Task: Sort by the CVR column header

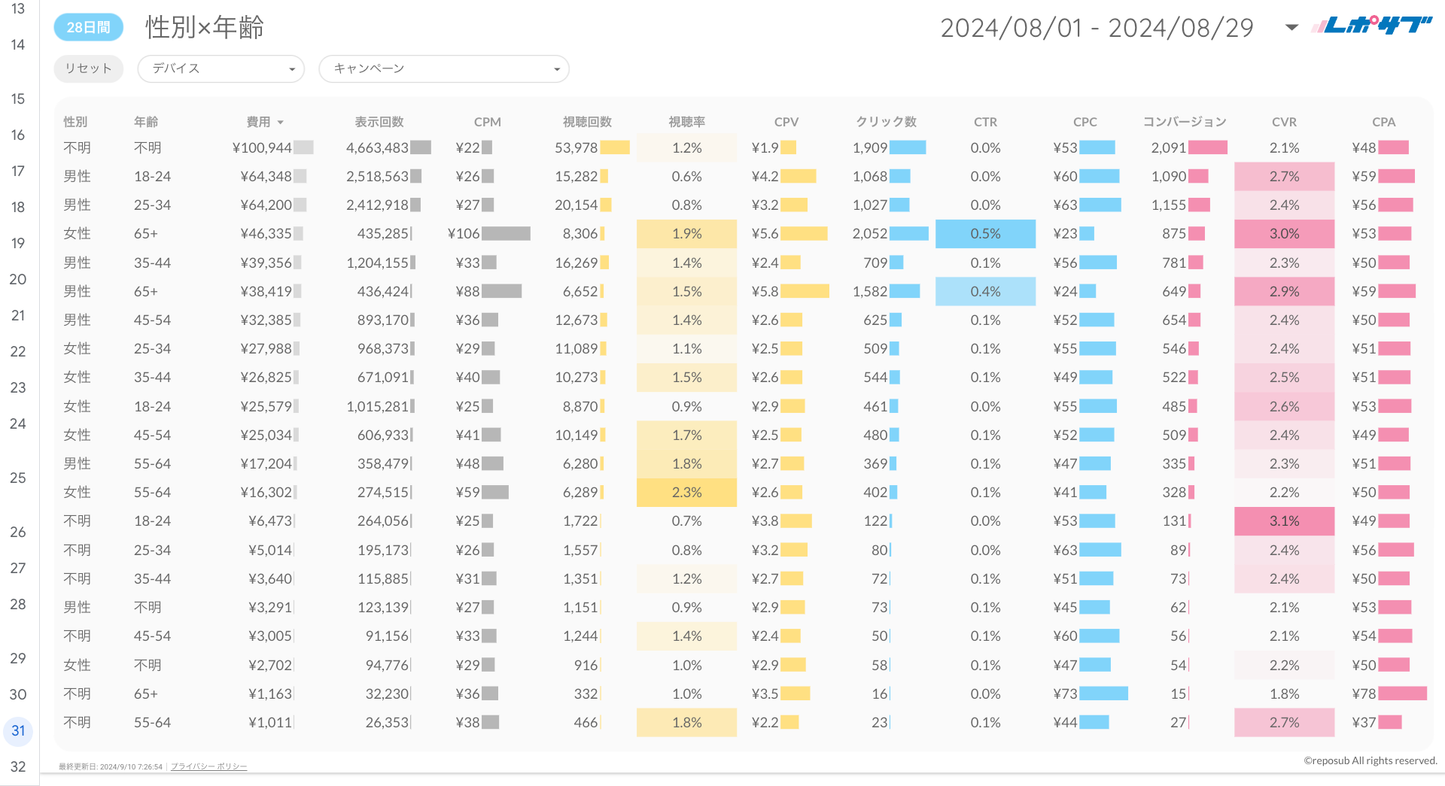Action: 1284,122
